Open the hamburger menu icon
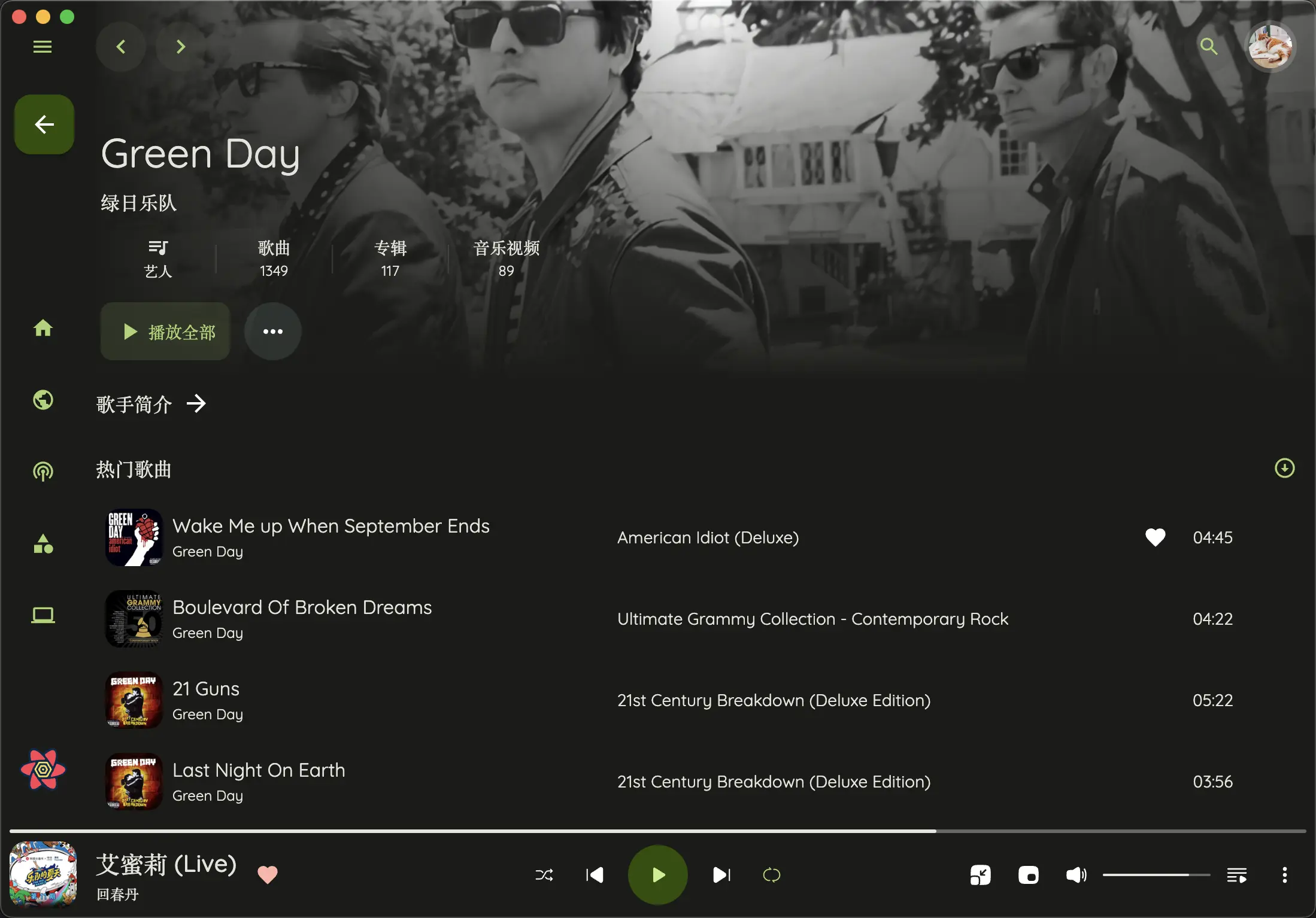Viewport: 1316px width, 918px height. 42,47
